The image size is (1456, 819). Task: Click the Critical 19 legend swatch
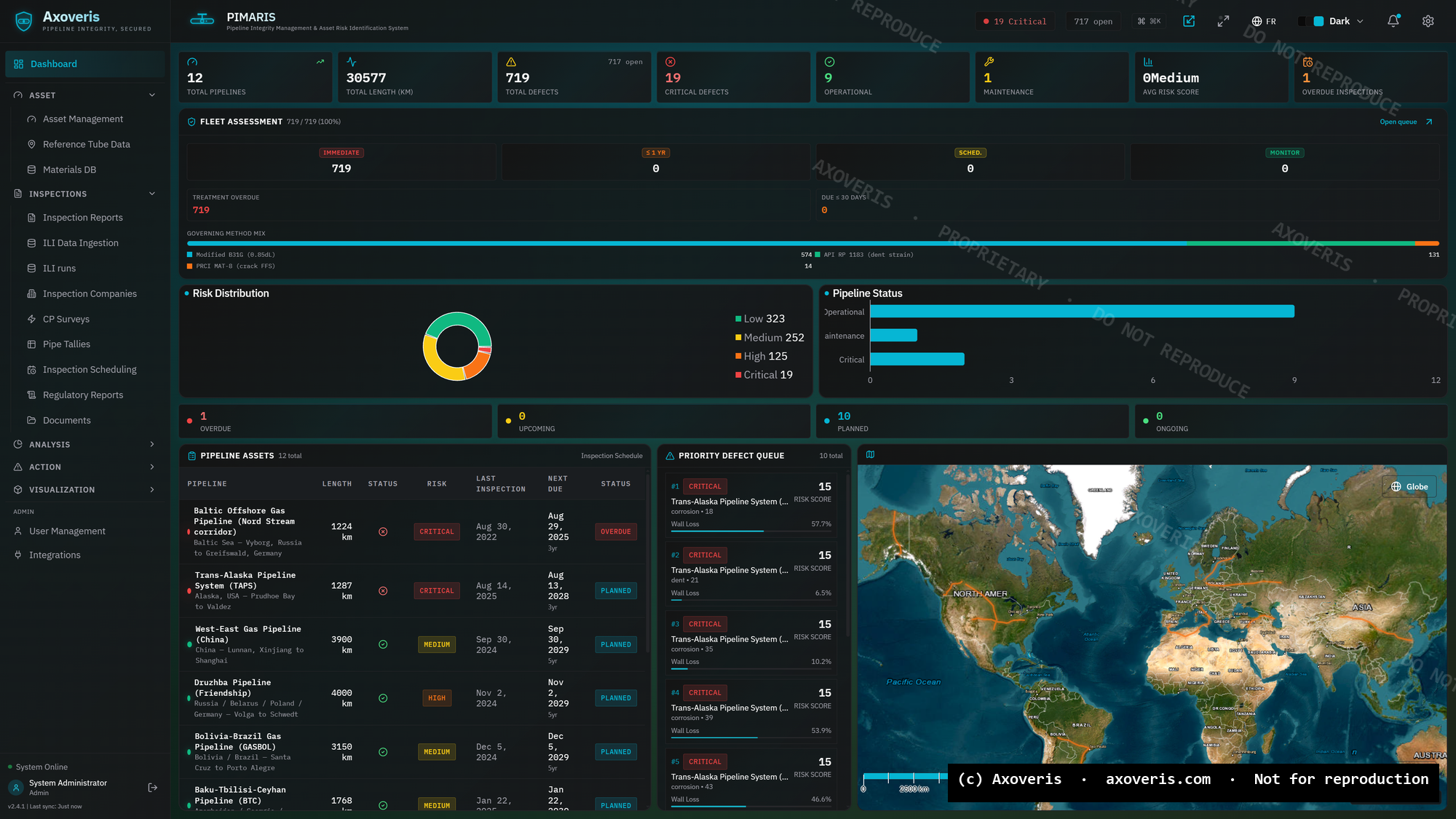click(738, 375)
